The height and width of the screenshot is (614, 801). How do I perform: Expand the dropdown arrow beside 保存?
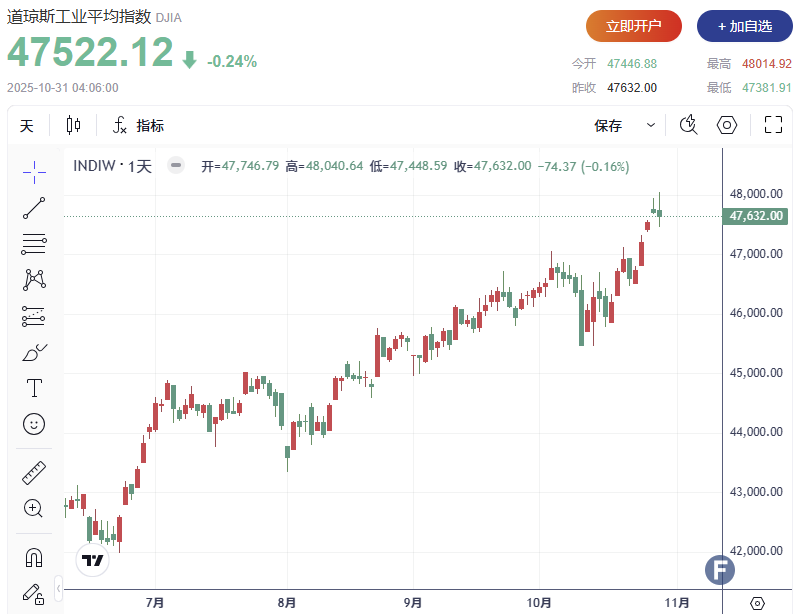(651, 125)
